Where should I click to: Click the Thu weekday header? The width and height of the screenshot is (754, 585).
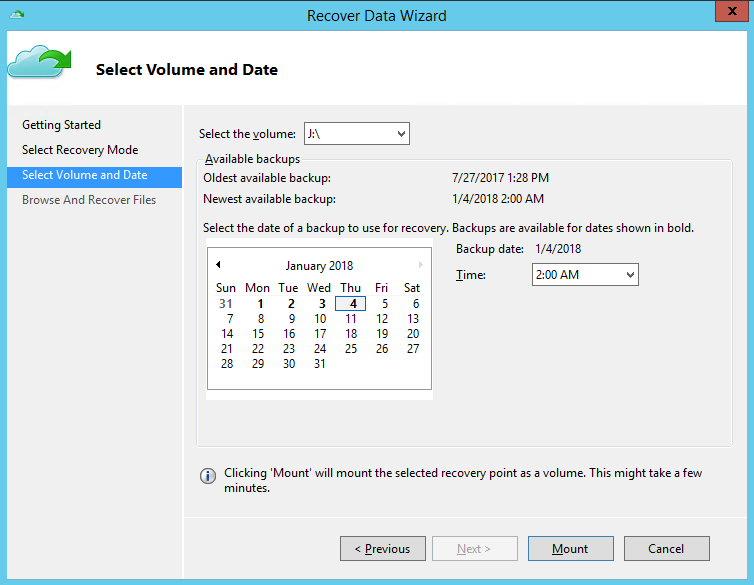pos(351,288)
